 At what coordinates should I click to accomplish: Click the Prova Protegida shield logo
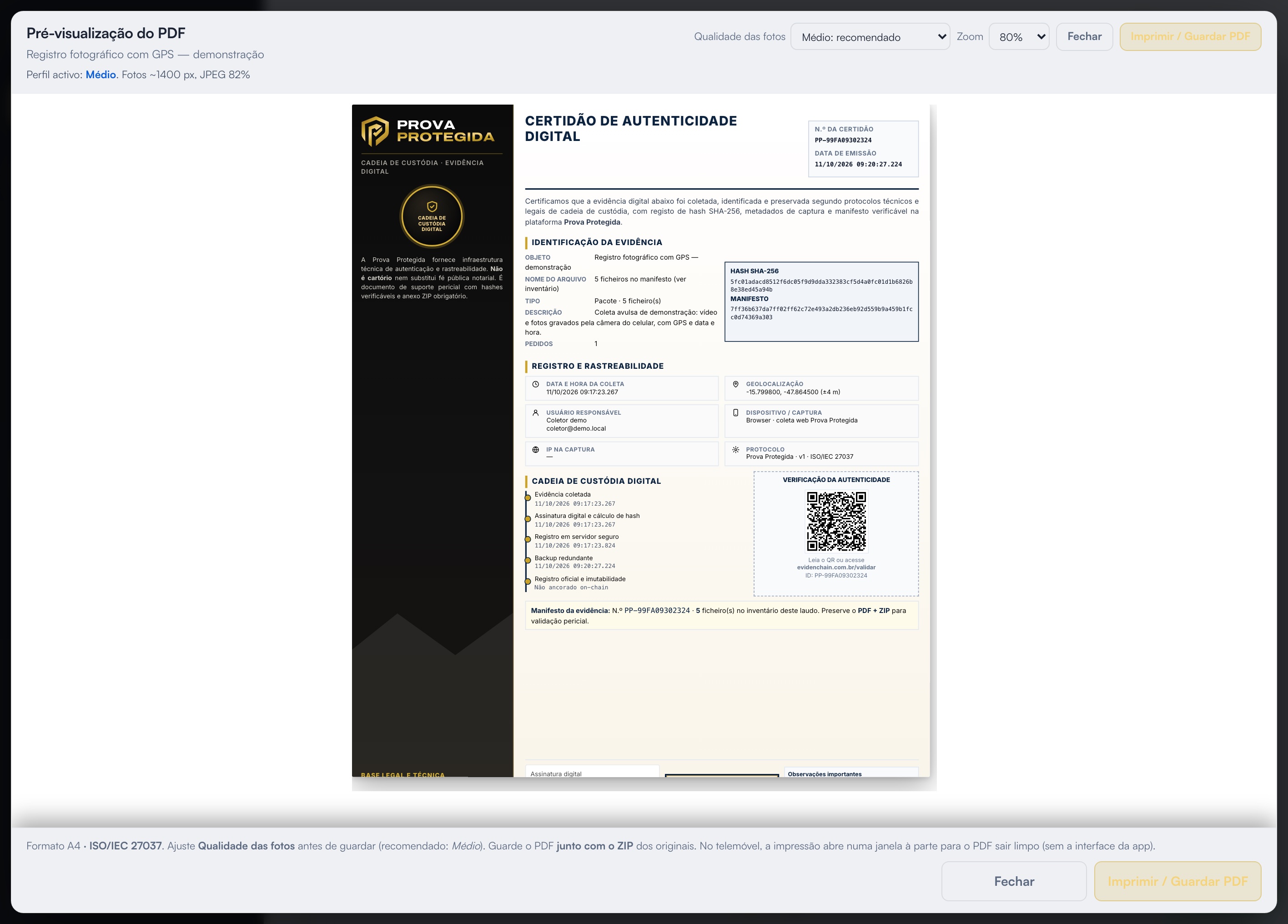pyautogui.click(x=375, y=131)
